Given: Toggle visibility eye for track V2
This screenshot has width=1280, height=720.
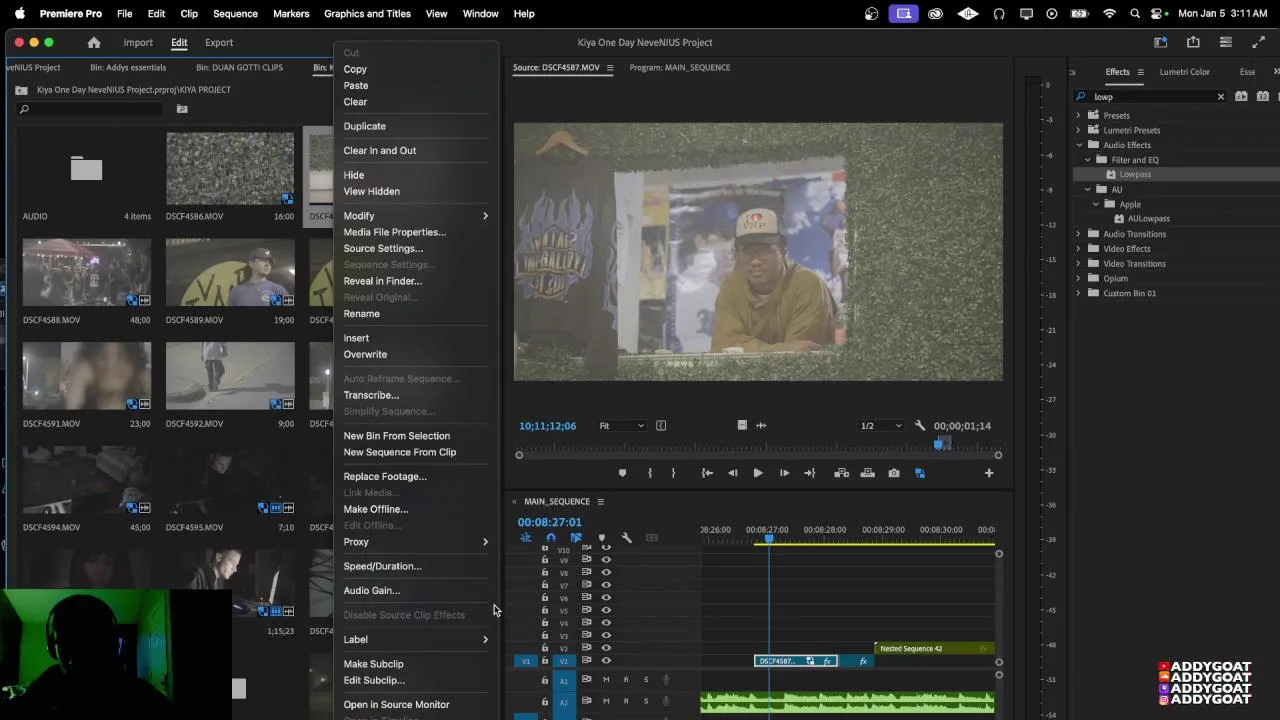Looking at the screenshot, I should (x=606, y=648).
